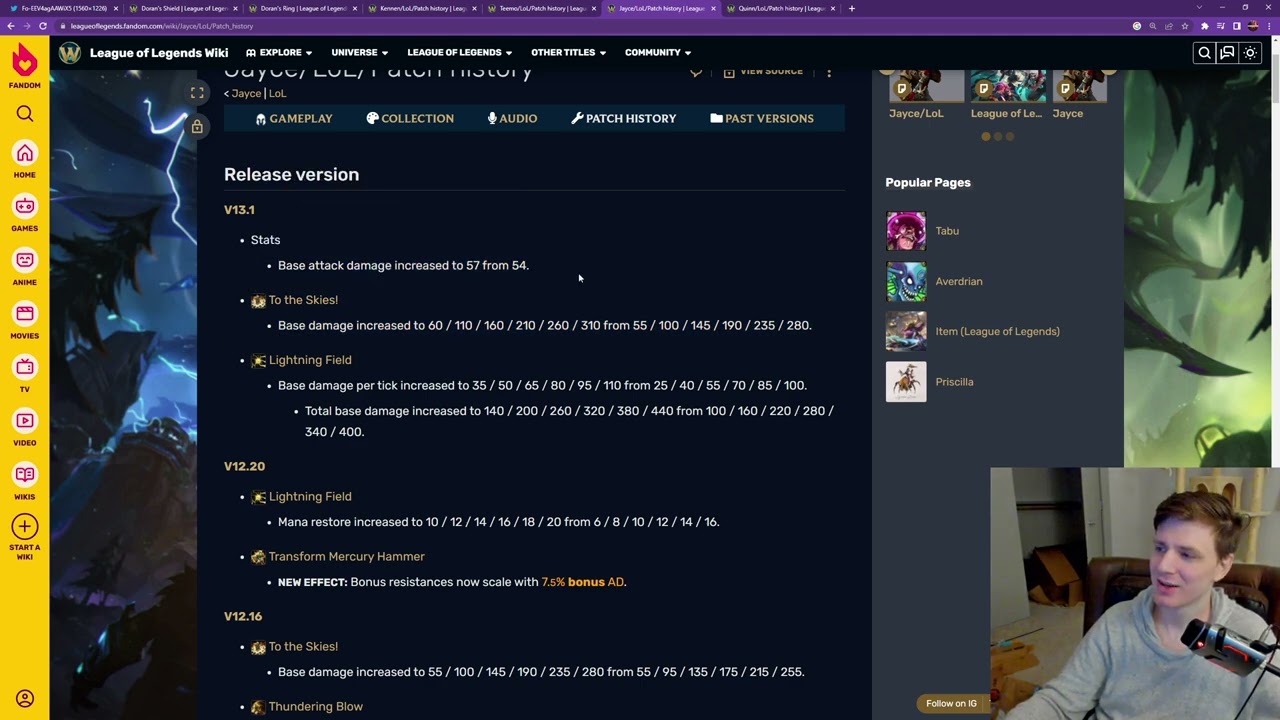Screen dimensions: 1280x720
Task: Expand the Universe dropdown menu
Action: [x=360, y=52]
